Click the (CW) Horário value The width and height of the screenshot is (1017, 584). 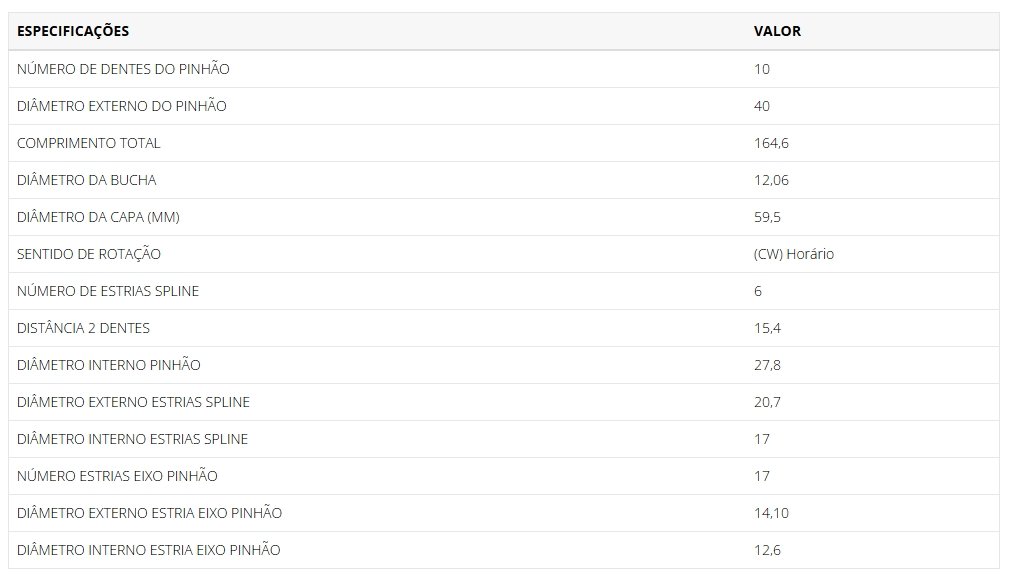pyautogui.click(x=794, y=254)
